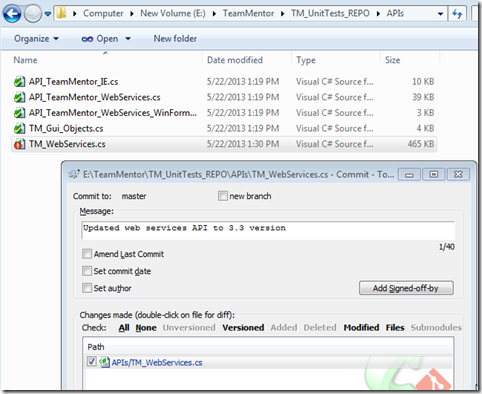Check Versioned files link
This screenshot has width=482, height=394.
click(243, 328)
